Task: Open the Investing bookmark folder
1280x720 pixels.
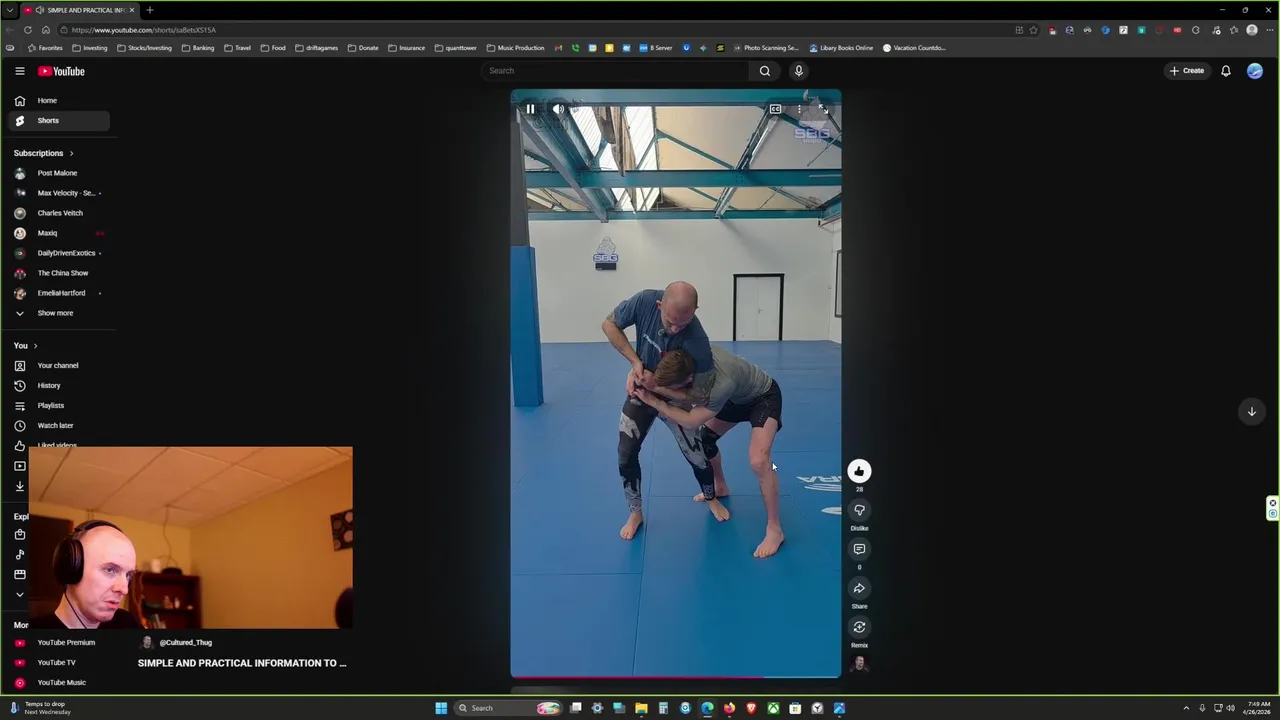Action: tap(90, 48)
